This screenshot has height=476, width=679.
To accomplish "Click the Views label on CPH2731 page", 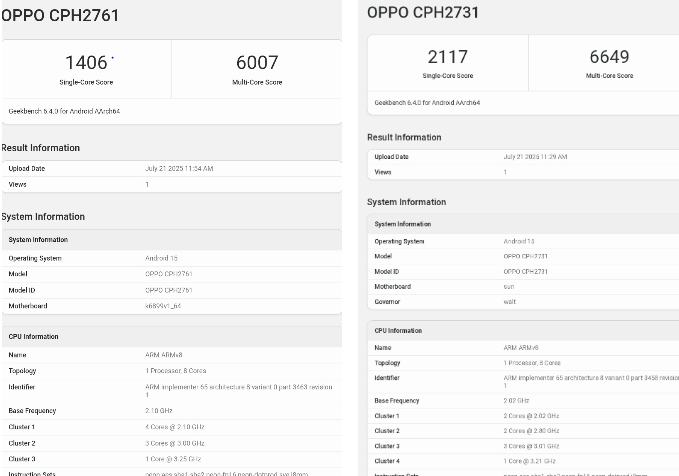I will [383, 172].
